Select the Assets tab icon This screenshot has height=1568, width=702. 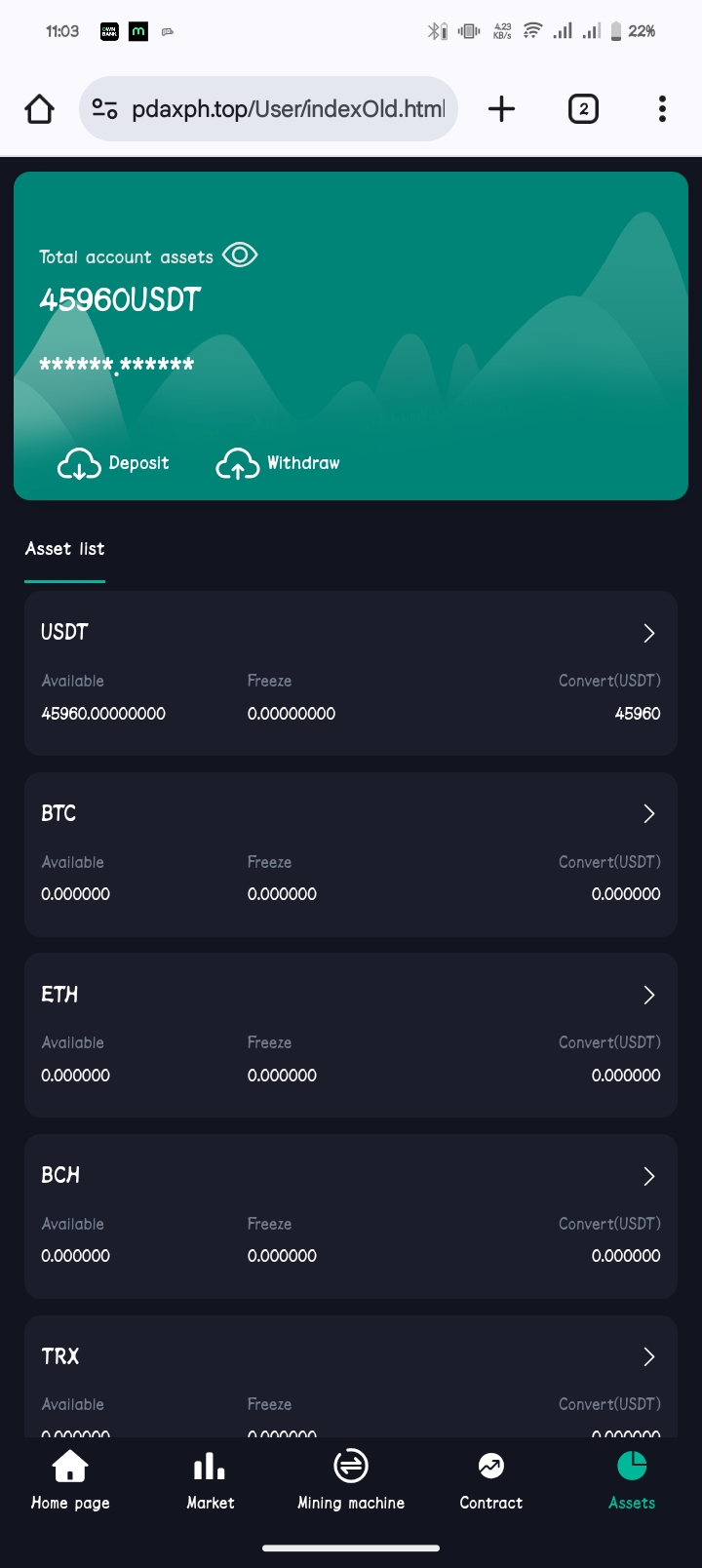tap(632, 1466)
